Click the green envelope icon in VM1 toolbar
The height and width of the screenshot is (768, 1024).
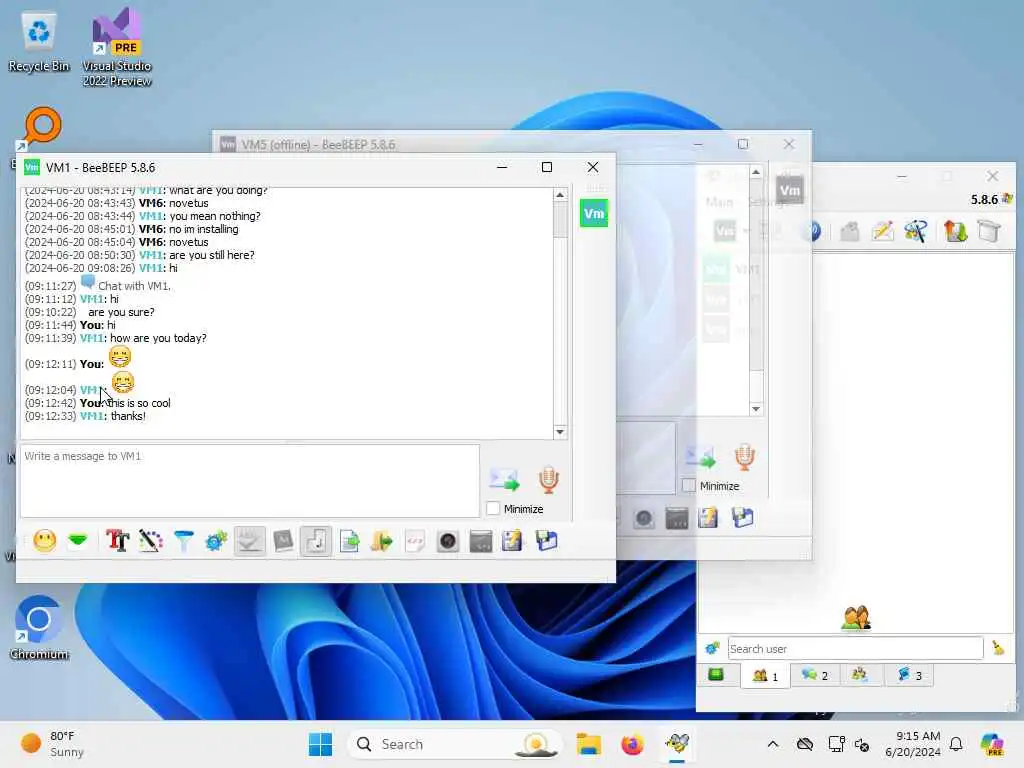pyautogui.click(x=78, y=541)
